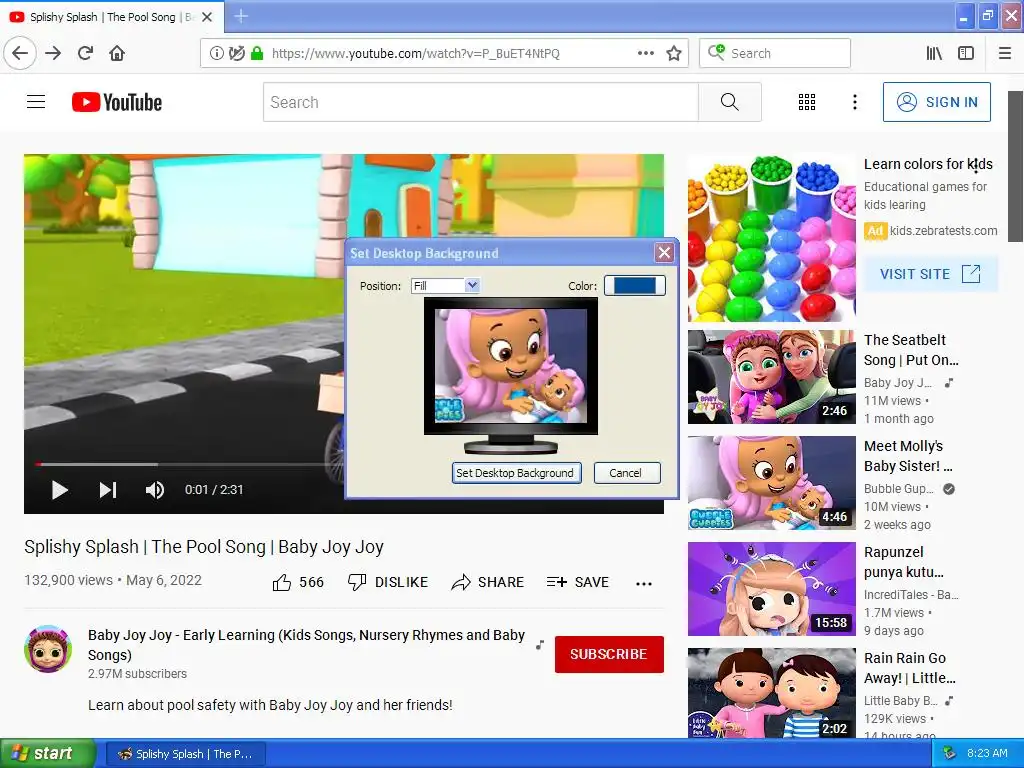The image size is (1024, 768).
Task: Open the Windows start button
Action: (x=48, y=754)
